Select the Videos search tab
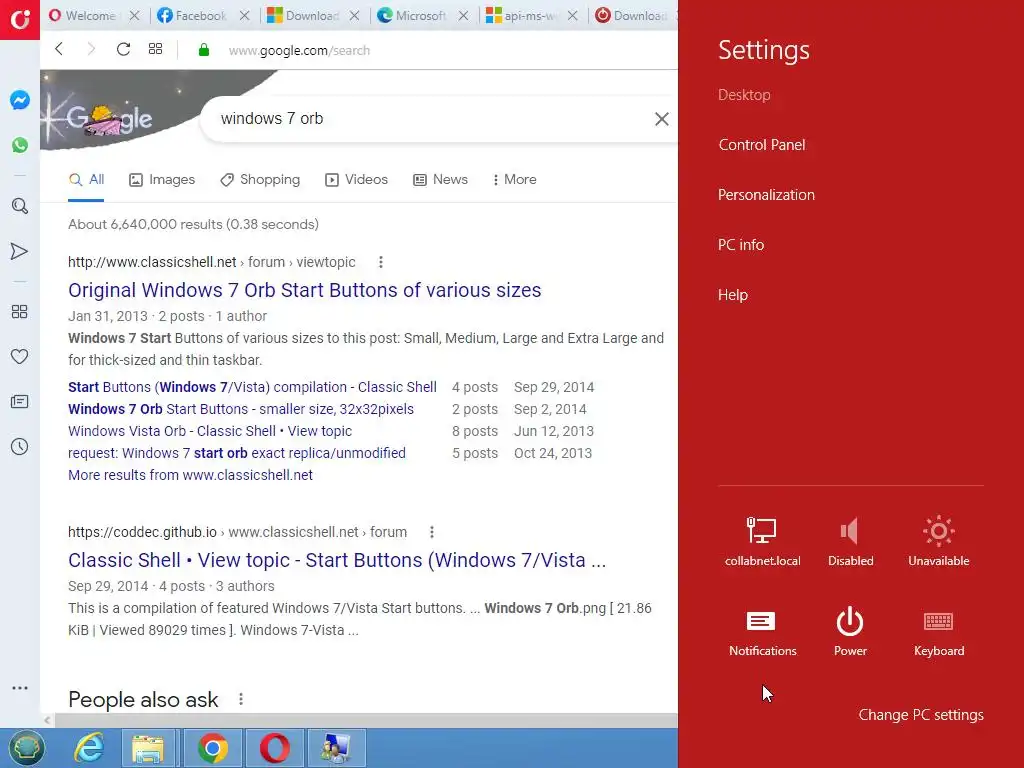The image size is (1024, 768). tap(357, 180)
